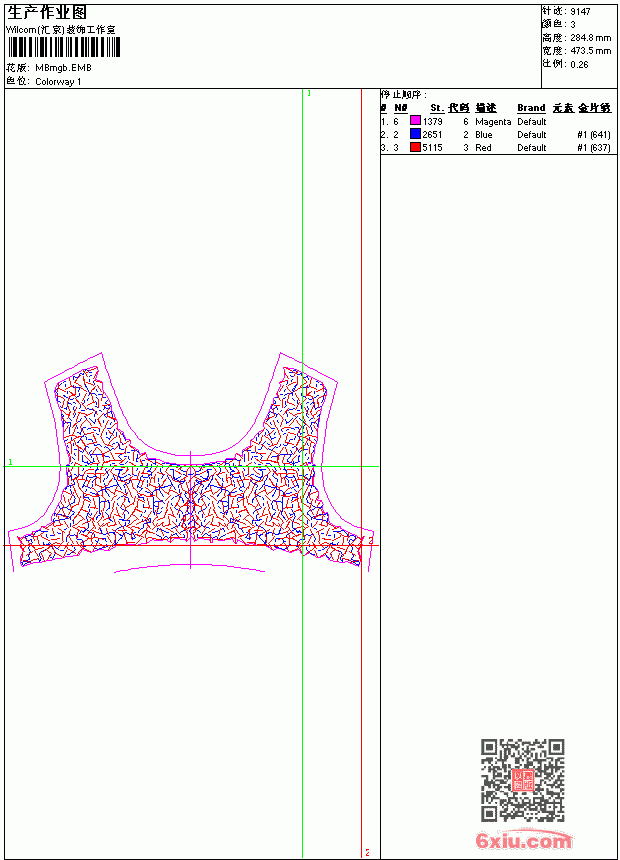The image size is (620, 860).
Task: Click the red stamp in QR center
Action: 523,780
